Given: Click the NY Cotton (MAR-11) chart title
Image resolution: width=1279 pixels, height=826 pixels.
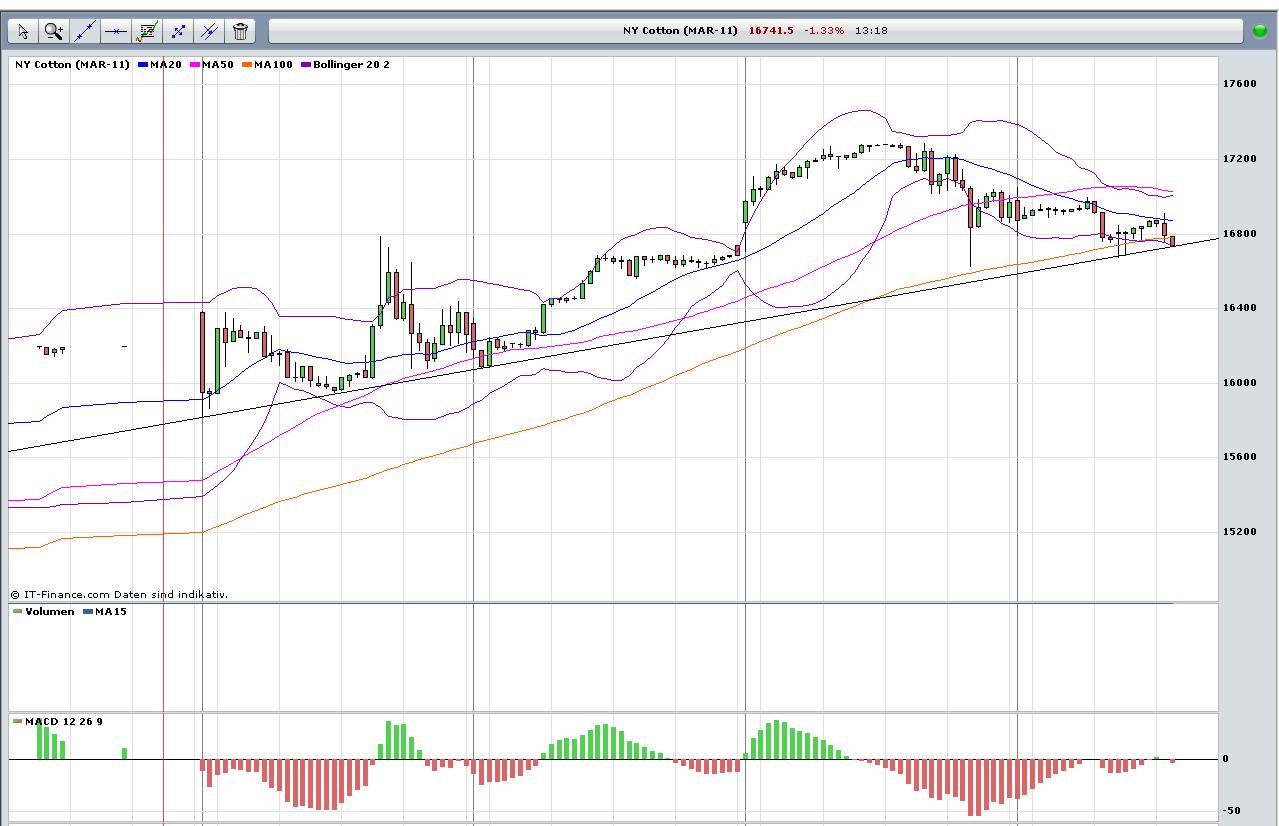Looking at the screenshot, I should 72,65.
